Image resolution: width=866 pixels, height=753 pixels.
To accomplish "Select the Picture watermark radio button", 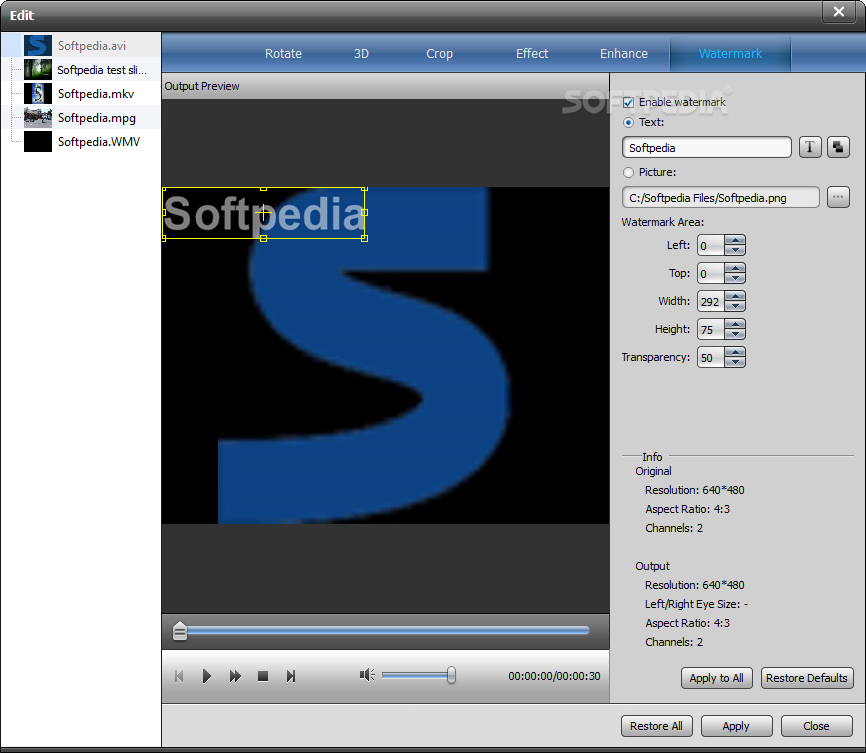I will point(628,172).
